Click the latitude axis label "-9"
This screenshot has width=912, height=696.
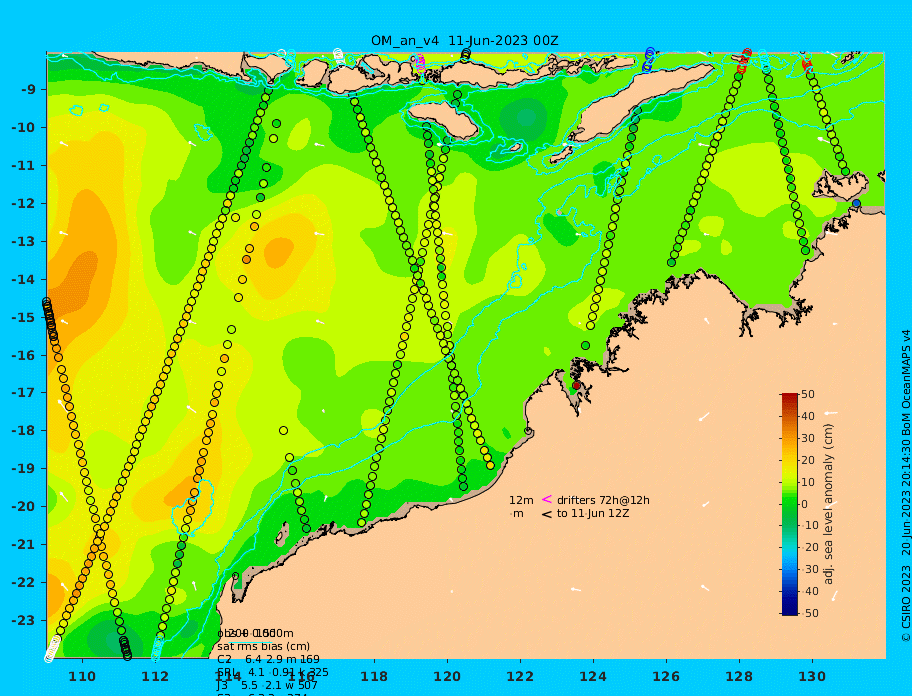(29, 89)
